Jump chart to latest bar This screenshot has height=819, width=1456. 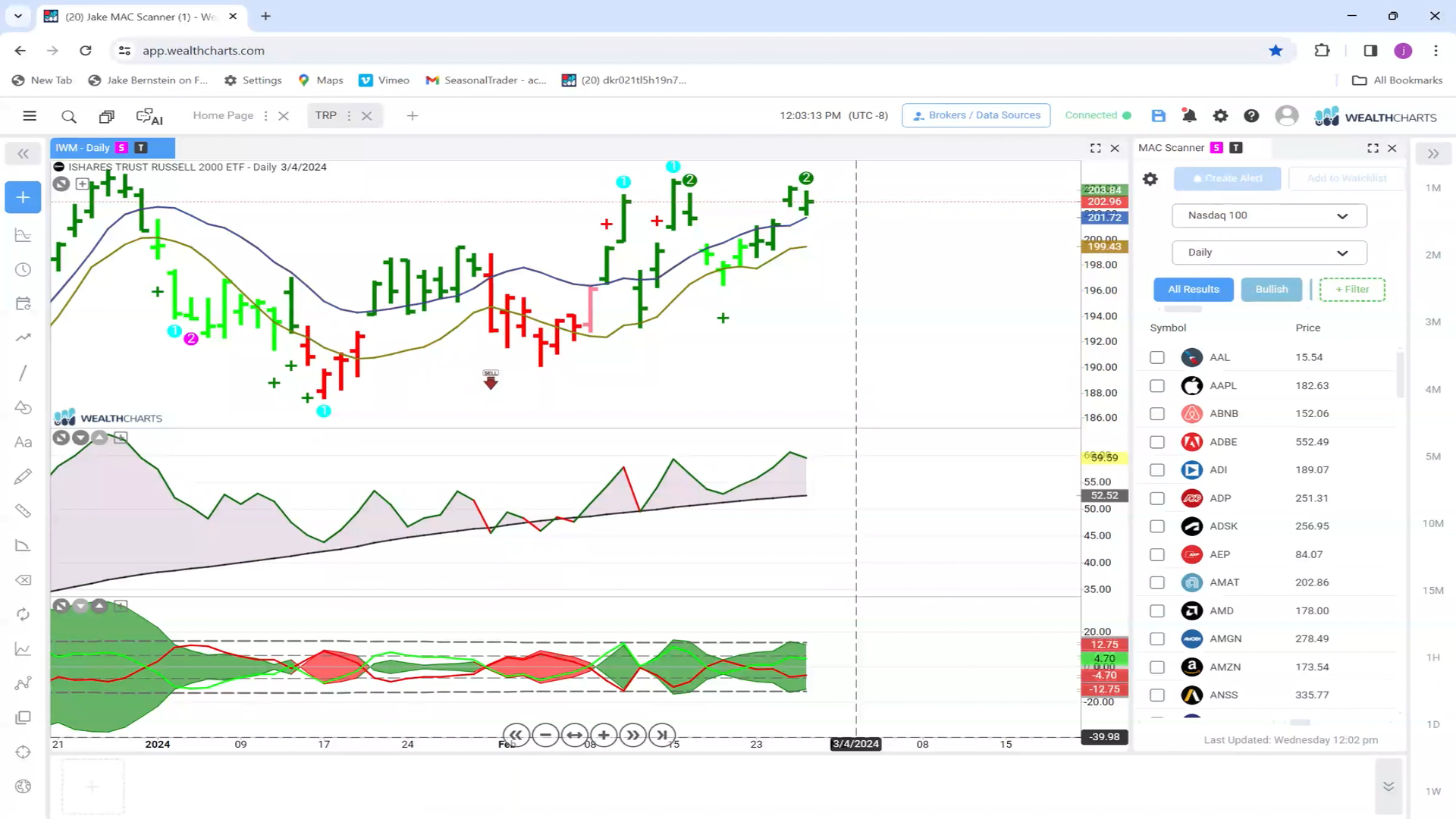click(662, 735)
